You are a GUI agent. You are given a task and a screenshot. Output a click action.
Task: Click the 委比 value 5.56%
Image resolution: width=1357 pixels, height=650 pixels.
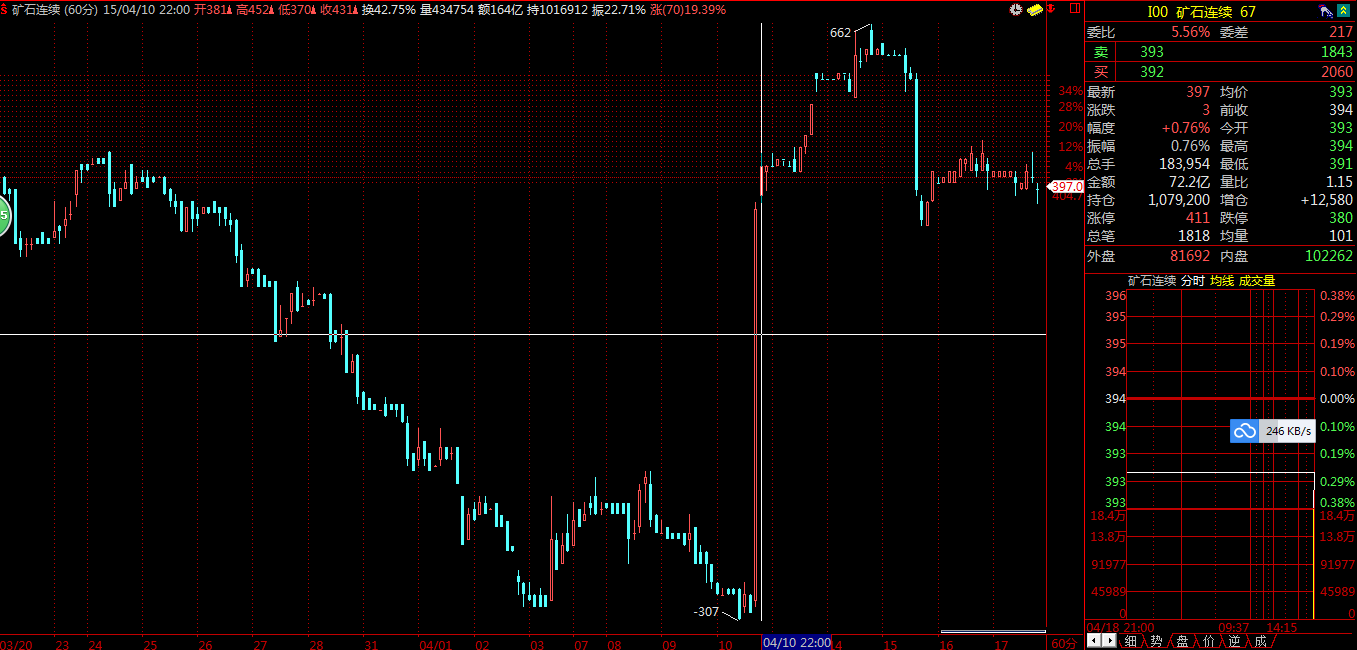[x=1191, y=32]
